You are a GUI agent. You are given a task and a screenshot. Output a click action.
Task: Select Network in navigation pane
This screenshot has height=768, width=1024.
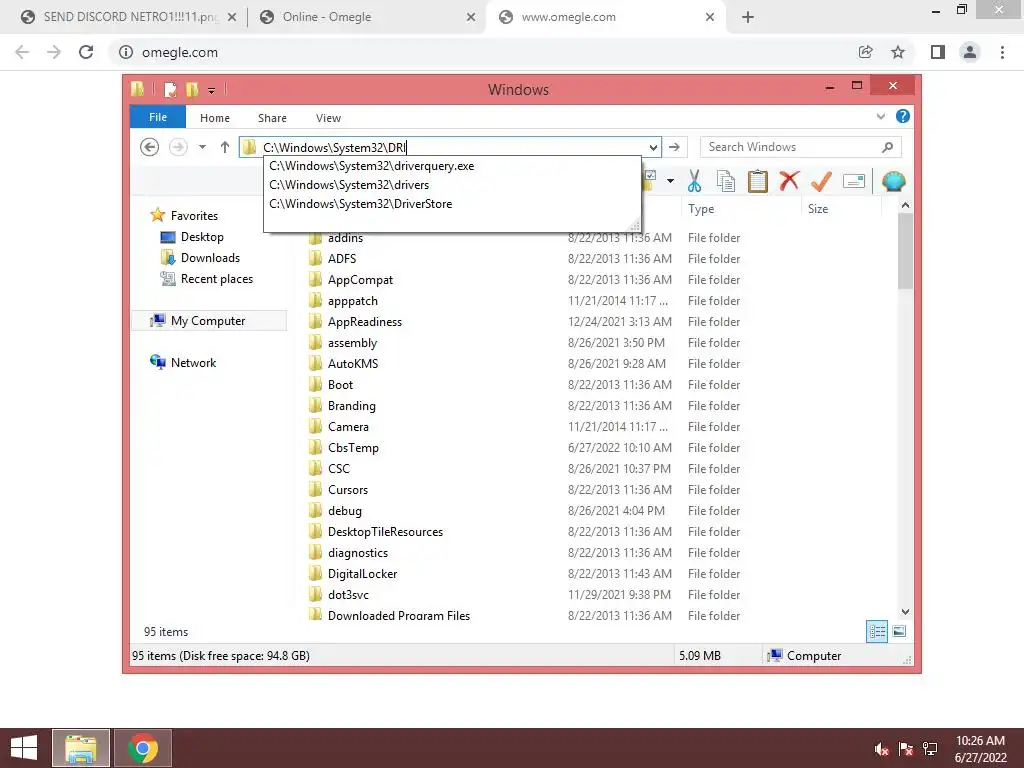[193, 362]
